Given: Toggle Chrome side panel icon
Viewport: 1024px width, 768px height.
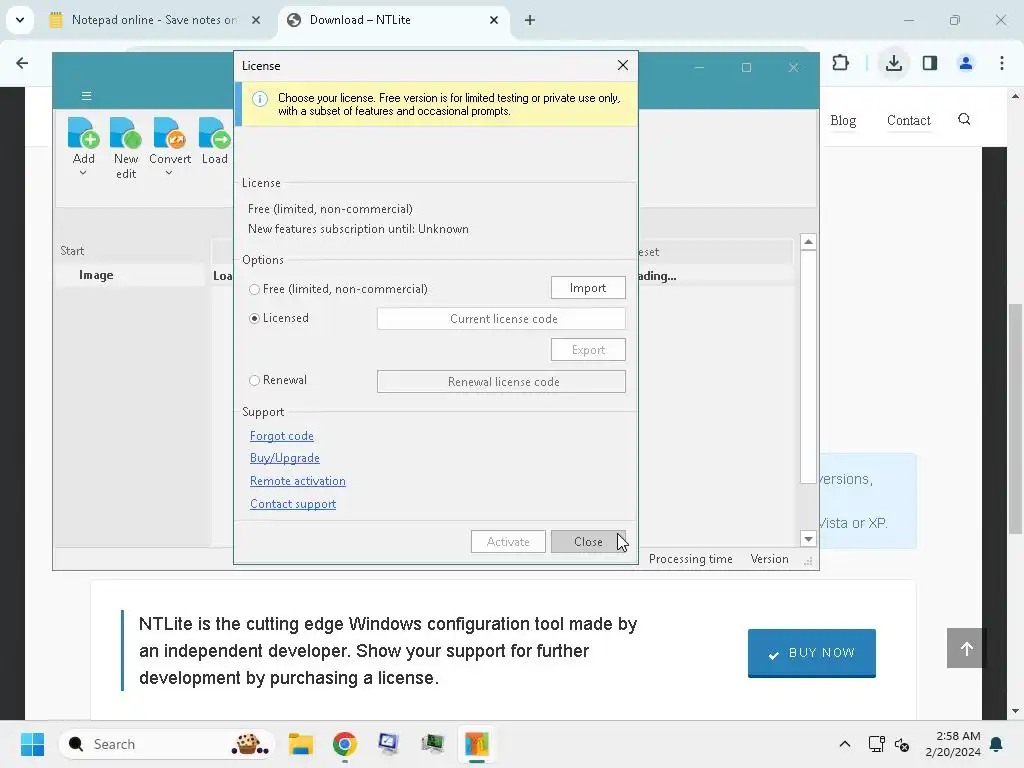Looking at the screenshot, I should point(930,63).
